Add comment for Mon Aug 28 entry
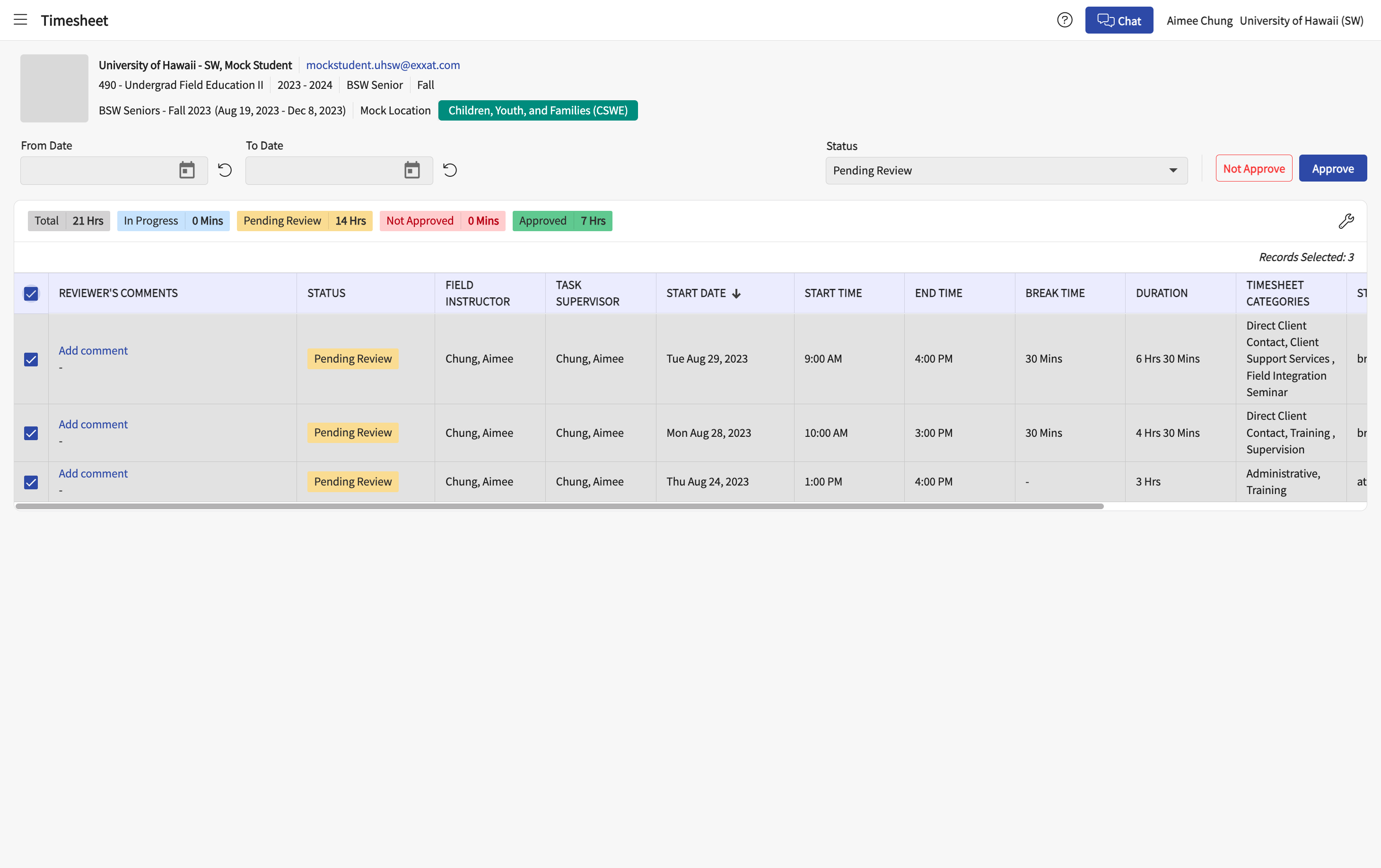 pyautogui.click(x=93, y=424)
